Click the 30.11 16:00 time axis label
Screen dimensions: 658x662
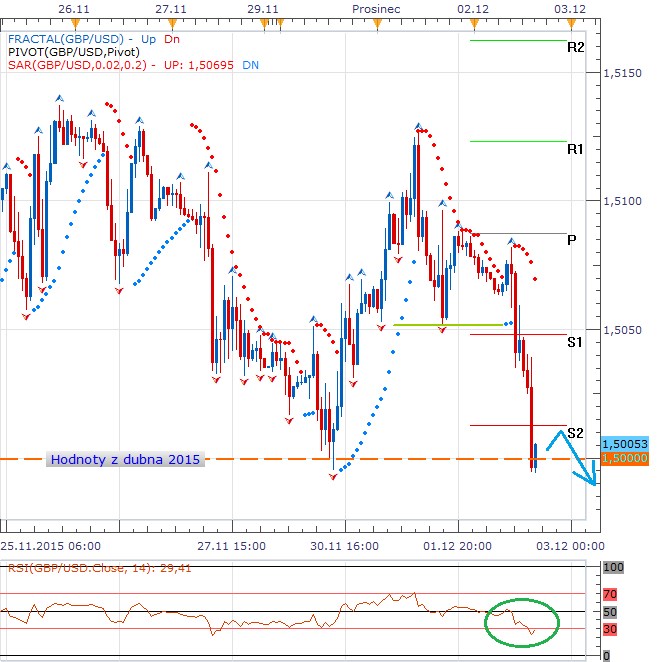click(345, 546)
